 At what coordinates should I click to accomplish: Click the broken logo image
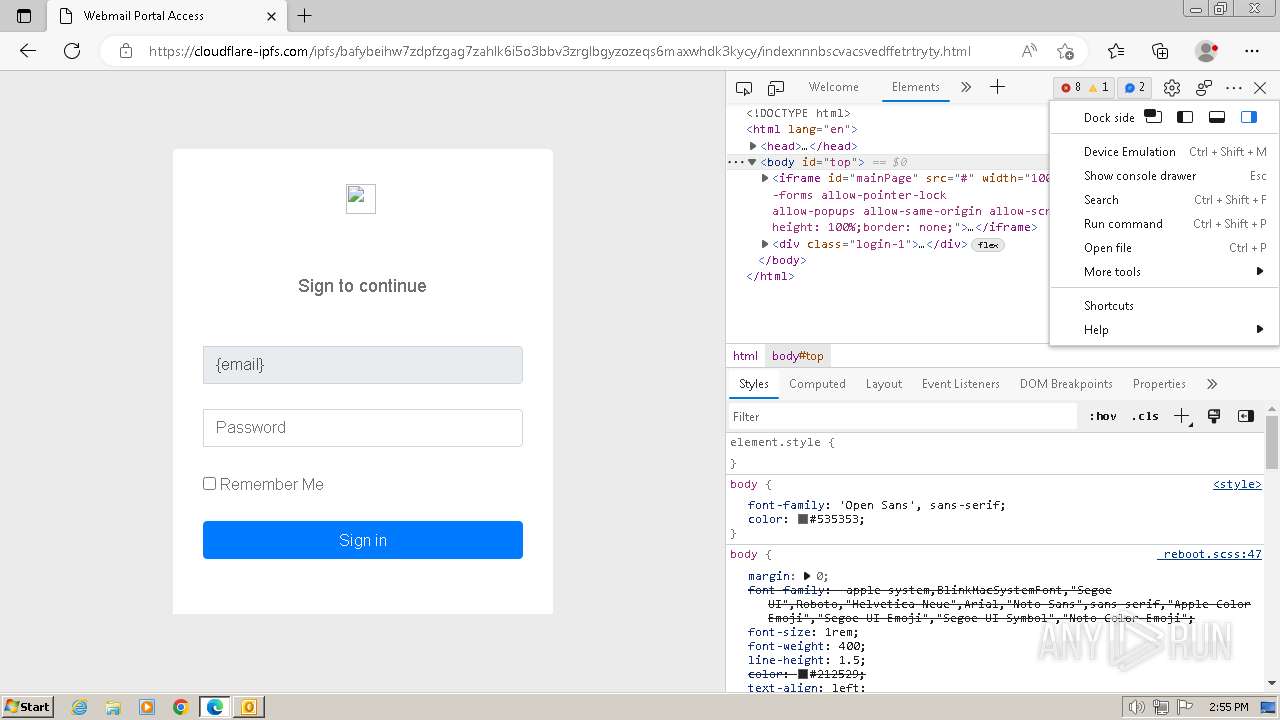pos(361,199)
